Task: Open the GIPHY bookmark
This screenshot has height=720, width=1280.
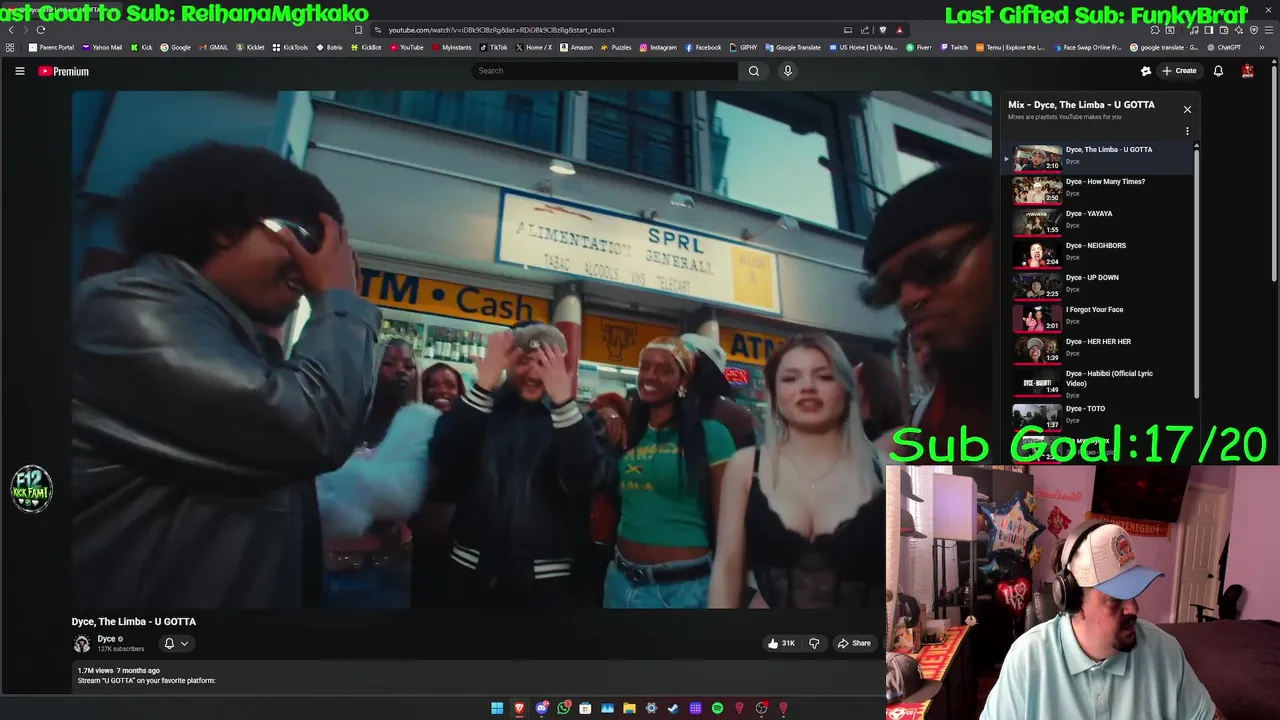Action: 743,47
